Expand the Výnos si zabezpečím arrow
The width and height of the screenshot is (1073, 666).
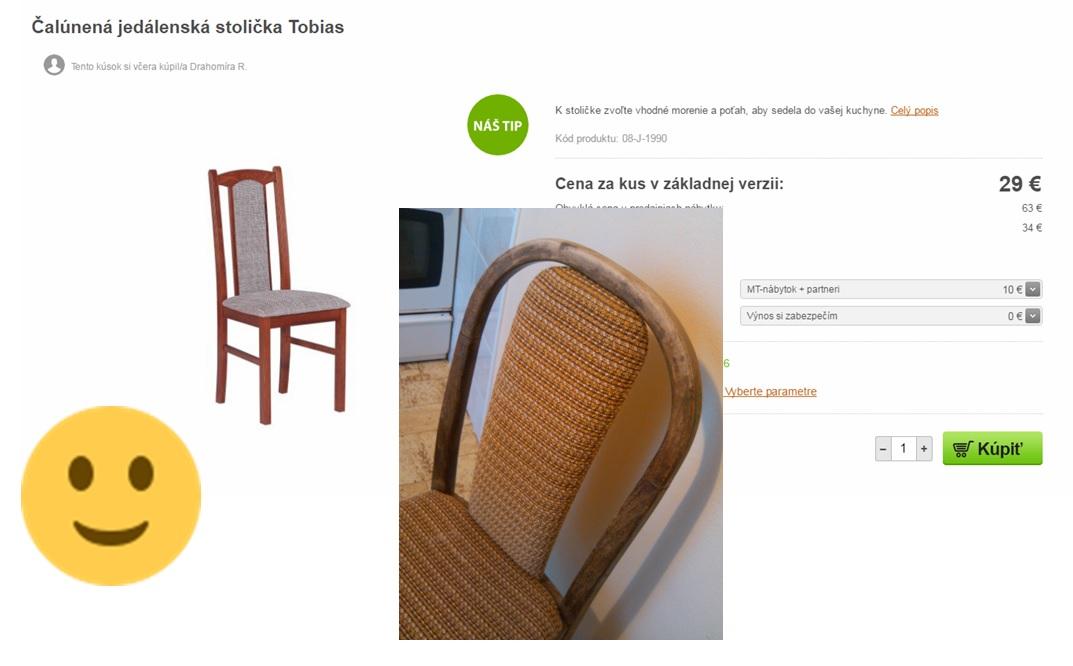pyautogui.click(x=1033, y=316)
